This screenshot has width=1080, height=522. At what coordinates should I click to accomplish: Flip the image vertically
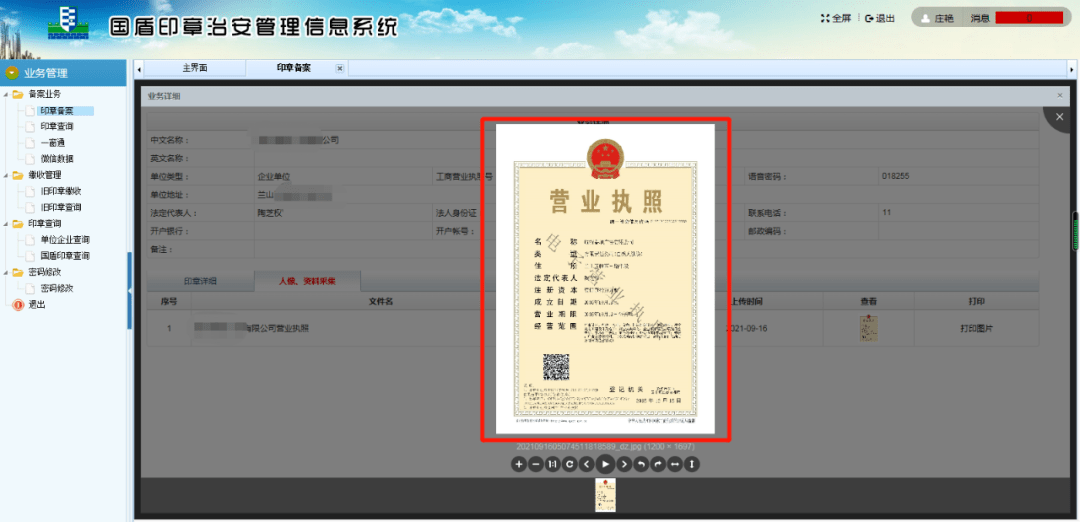point(692,465)
